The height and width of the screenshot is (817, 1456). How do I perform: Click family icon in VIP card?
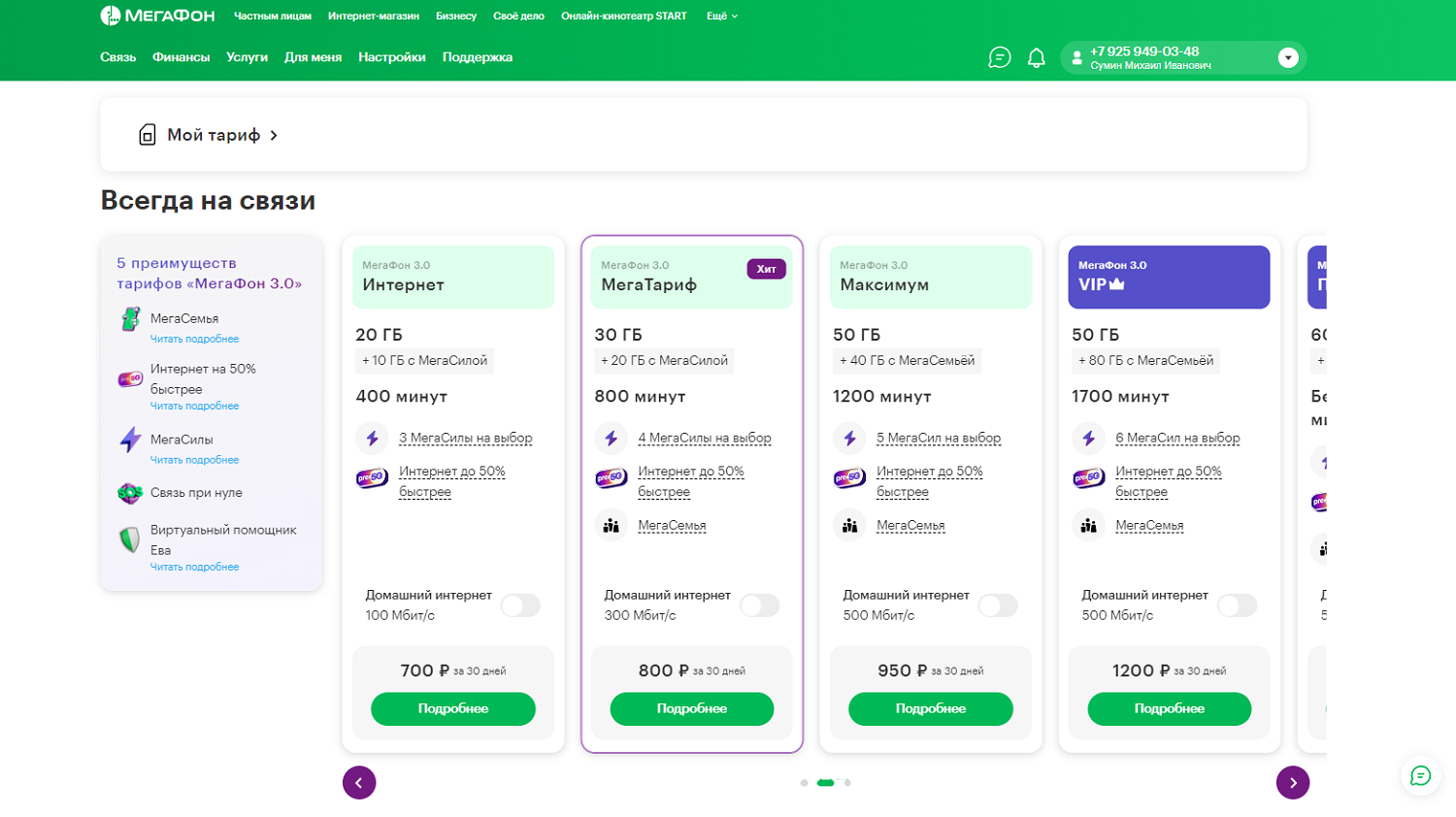pos(1088,526)
